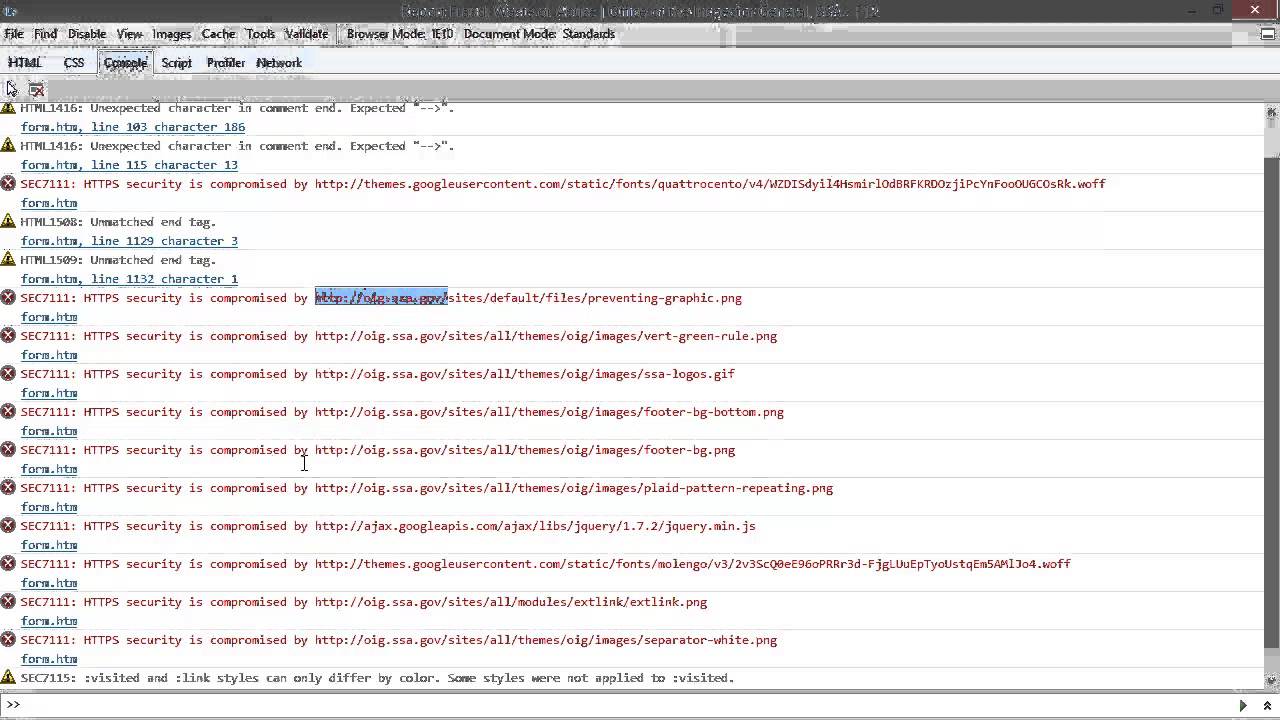Open the View menu
Image resolution: width=1280 pixels, height=720 pixels.
tap(129, 34)
